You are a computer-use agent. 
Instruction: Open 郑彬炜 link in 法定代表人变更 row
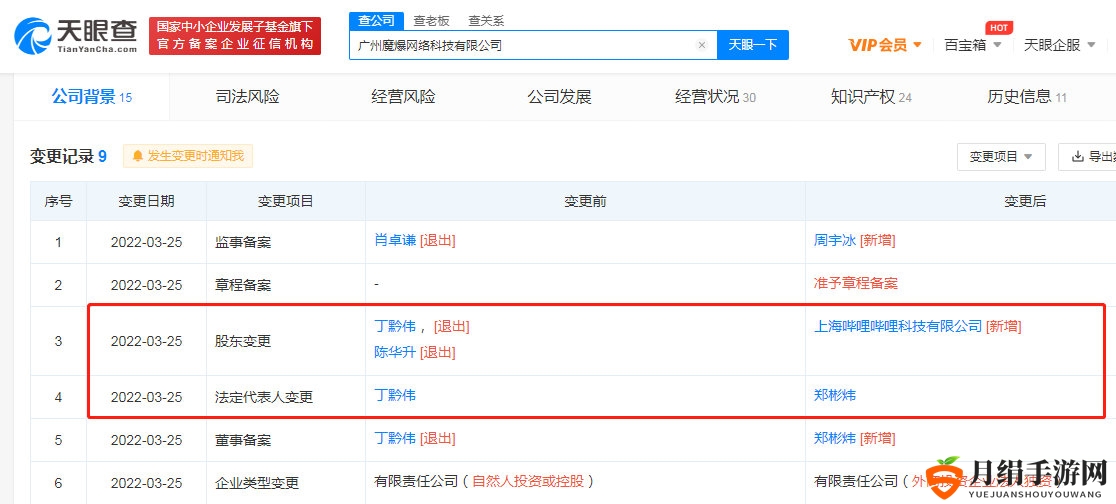(x=835, y=394)
